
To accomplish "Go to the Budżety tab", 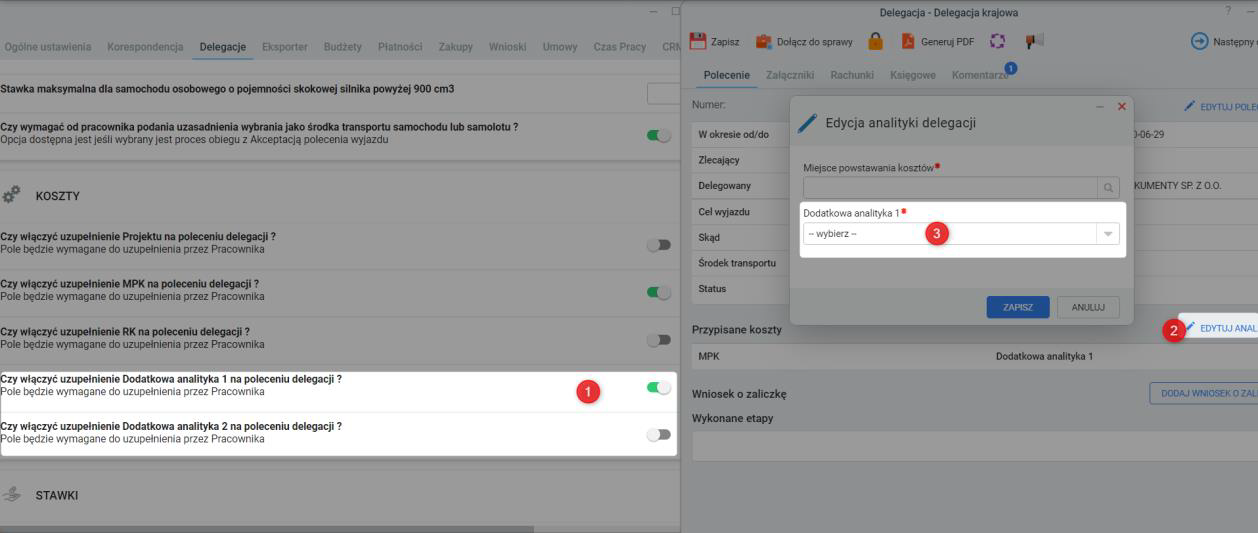I will [344, 47].
